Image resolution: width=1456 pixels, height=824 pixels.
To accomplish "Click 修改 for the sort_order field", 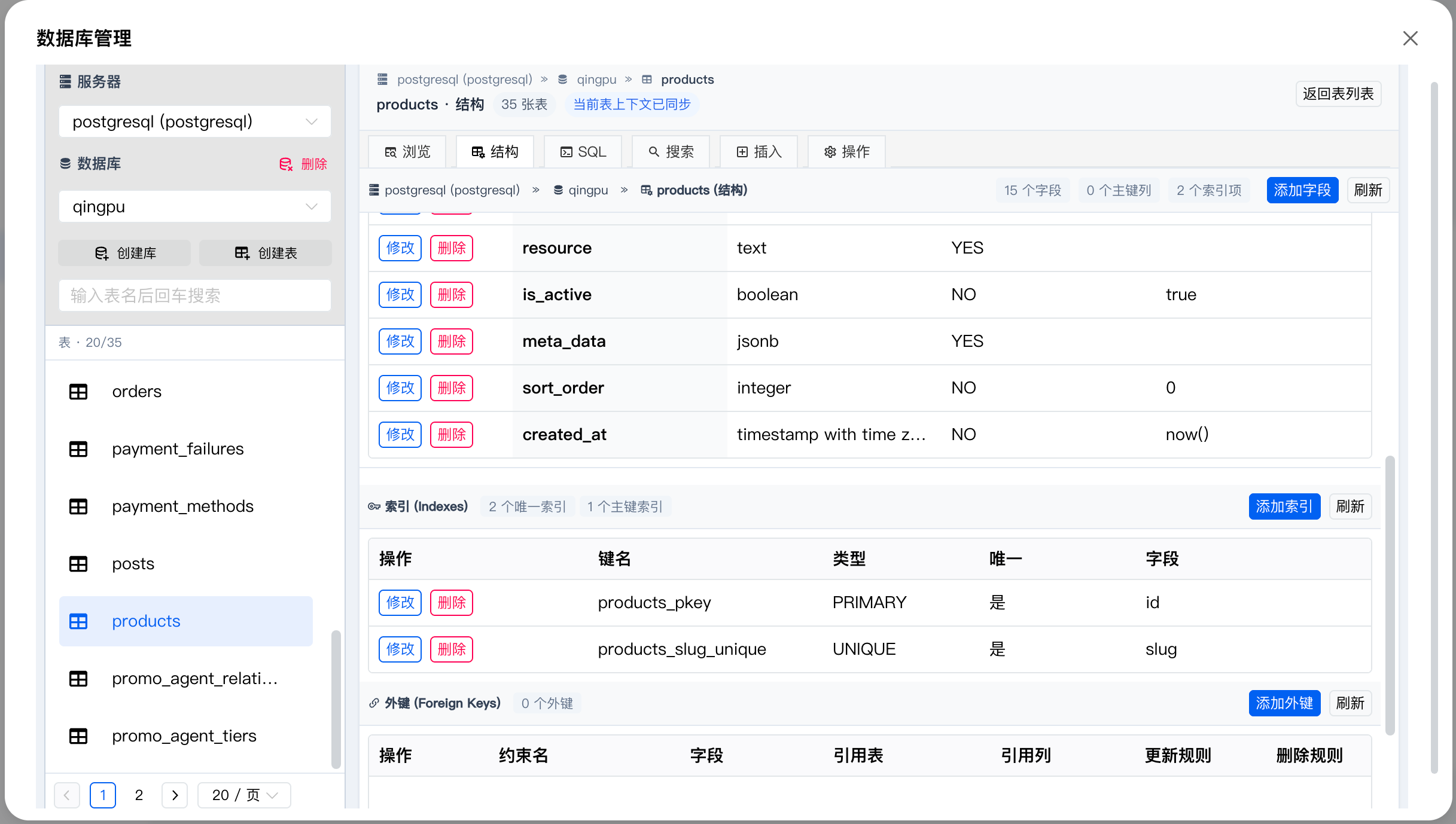I will click(x=400, y=388).
